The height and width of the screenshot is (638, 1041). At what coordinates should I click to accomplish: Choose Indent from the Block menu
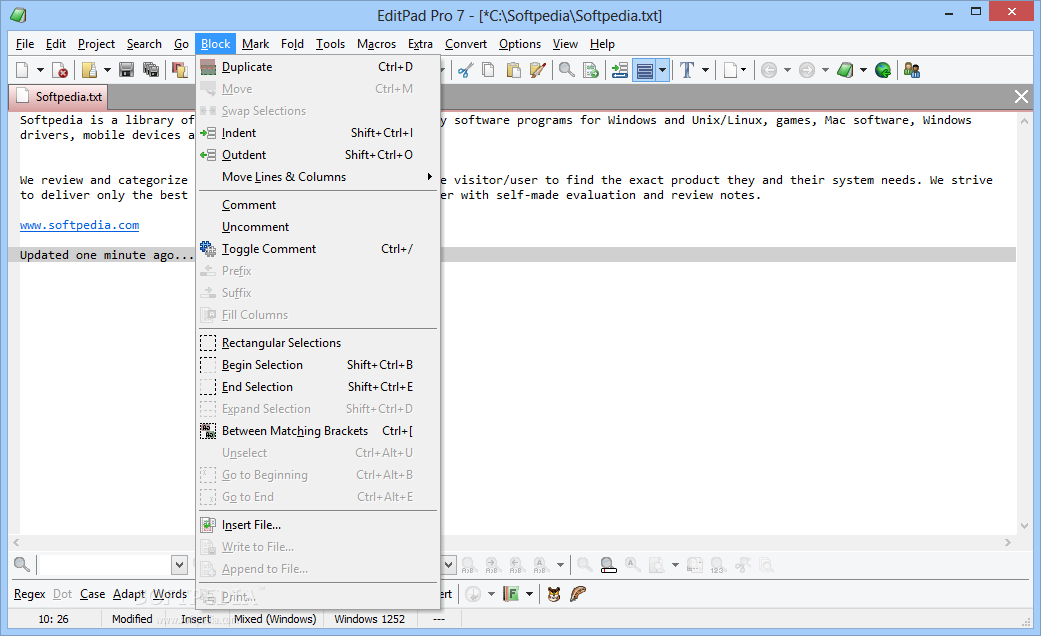coord(318,133)
